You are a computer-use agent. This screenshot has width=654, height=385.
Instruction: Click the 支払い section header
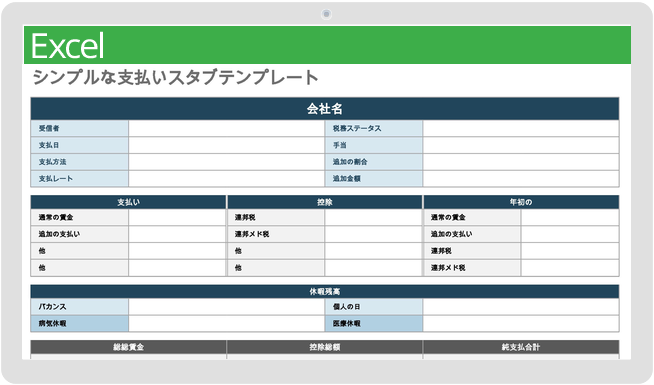(128, 202)
